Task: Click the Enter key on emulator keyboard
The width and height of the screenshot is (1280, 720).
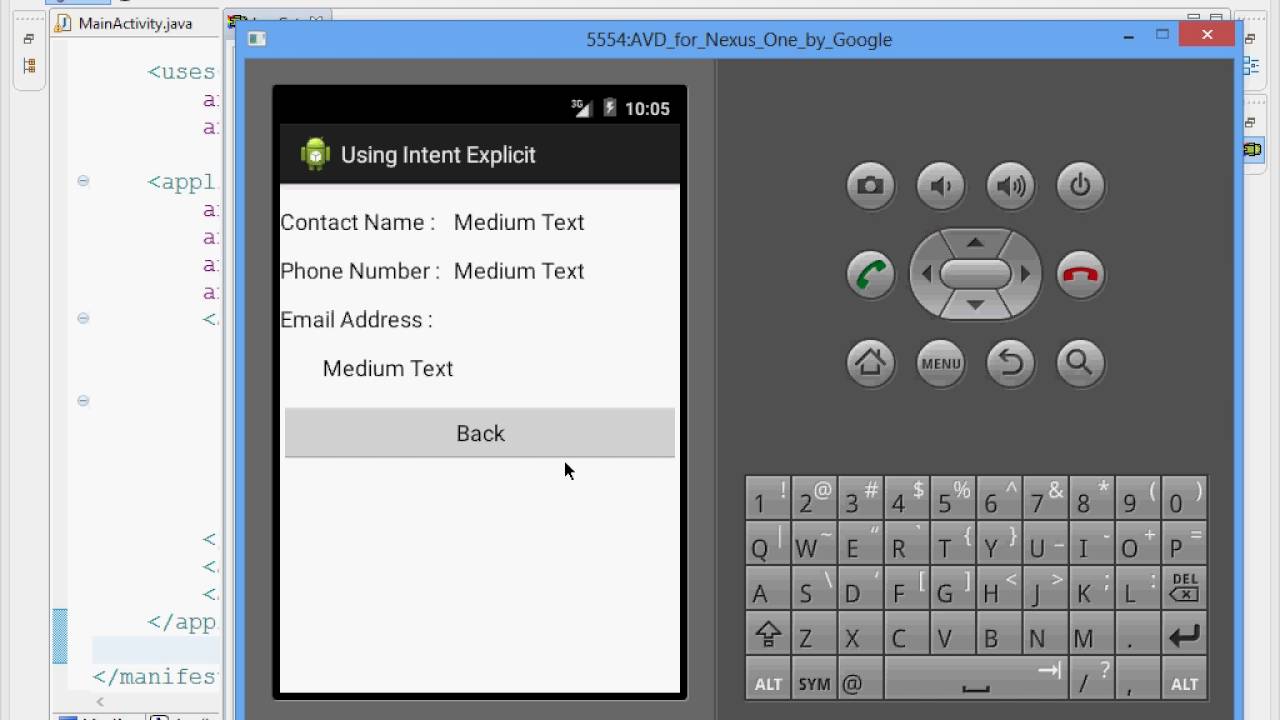Action: point(1184,635)
